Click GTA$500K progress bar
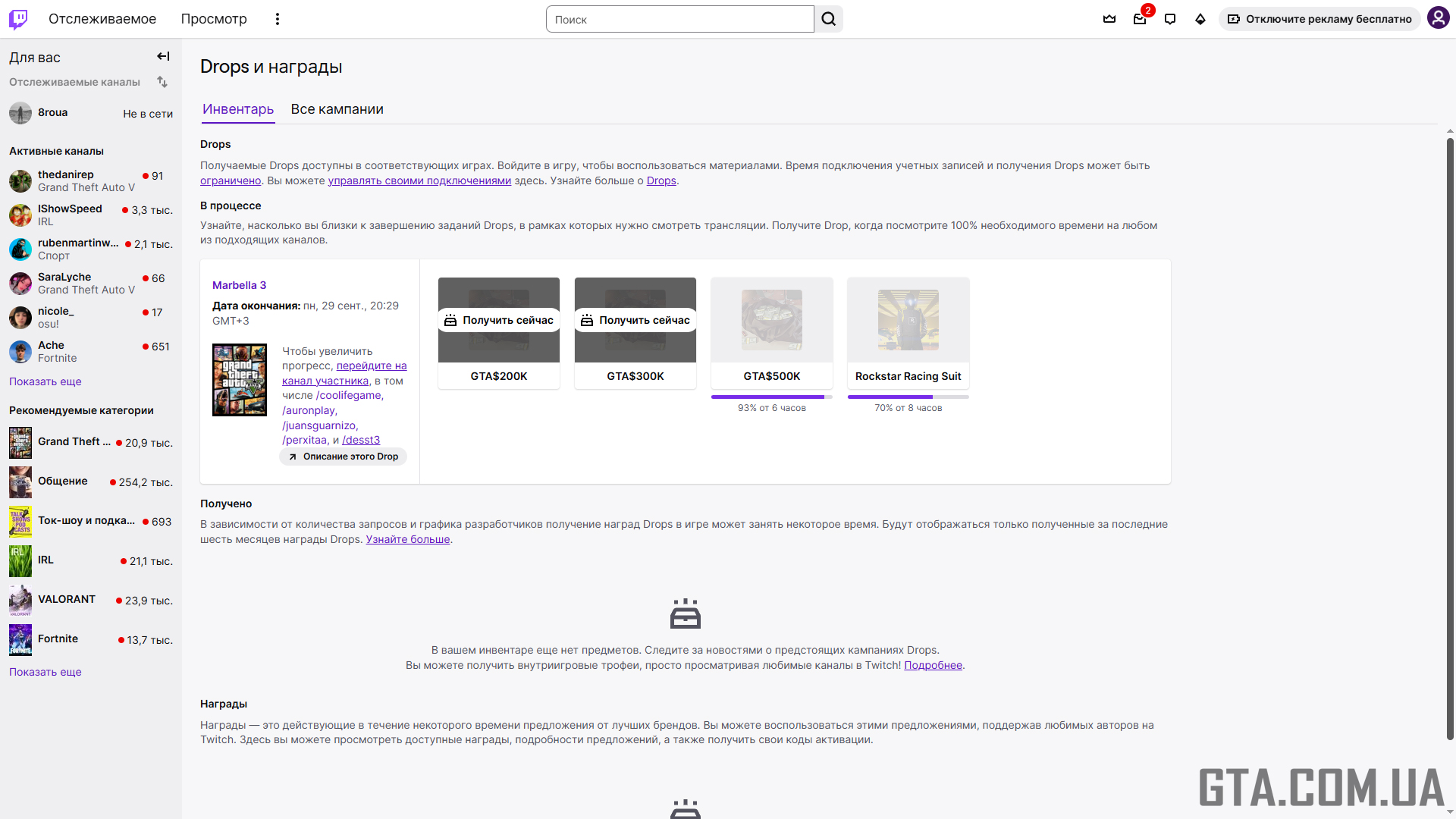The height and width of the screenshot is (819, 1456). click(771, 397)
